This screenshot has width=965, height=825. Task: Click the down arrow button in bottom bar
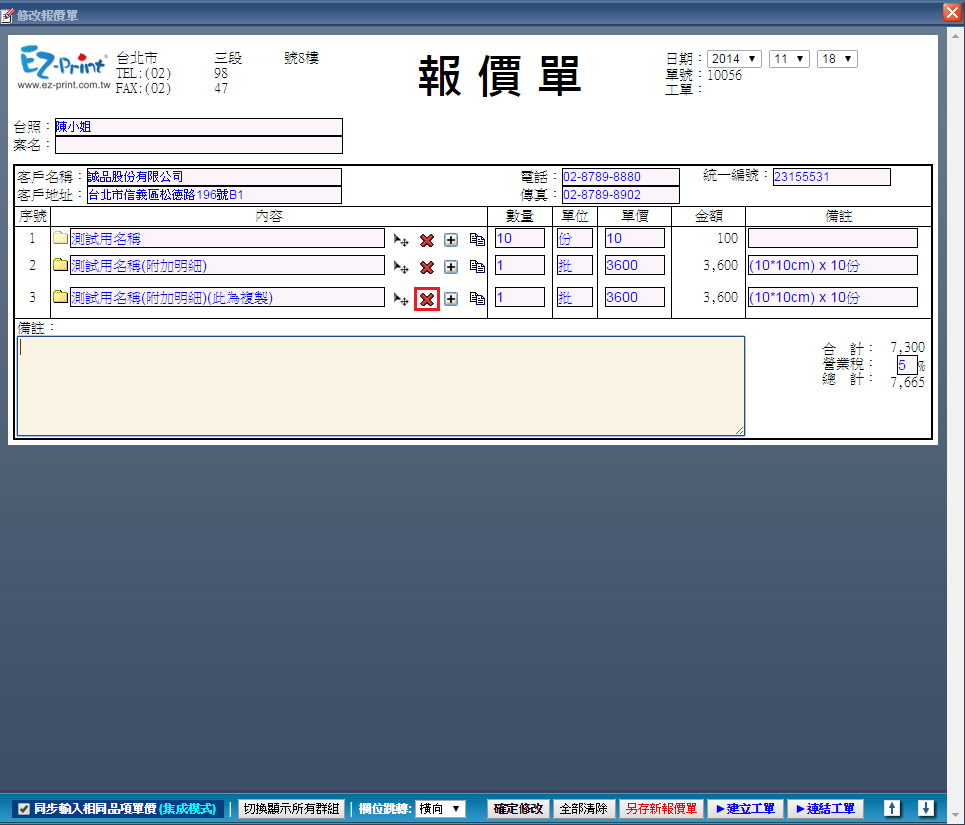pos(926,808)
